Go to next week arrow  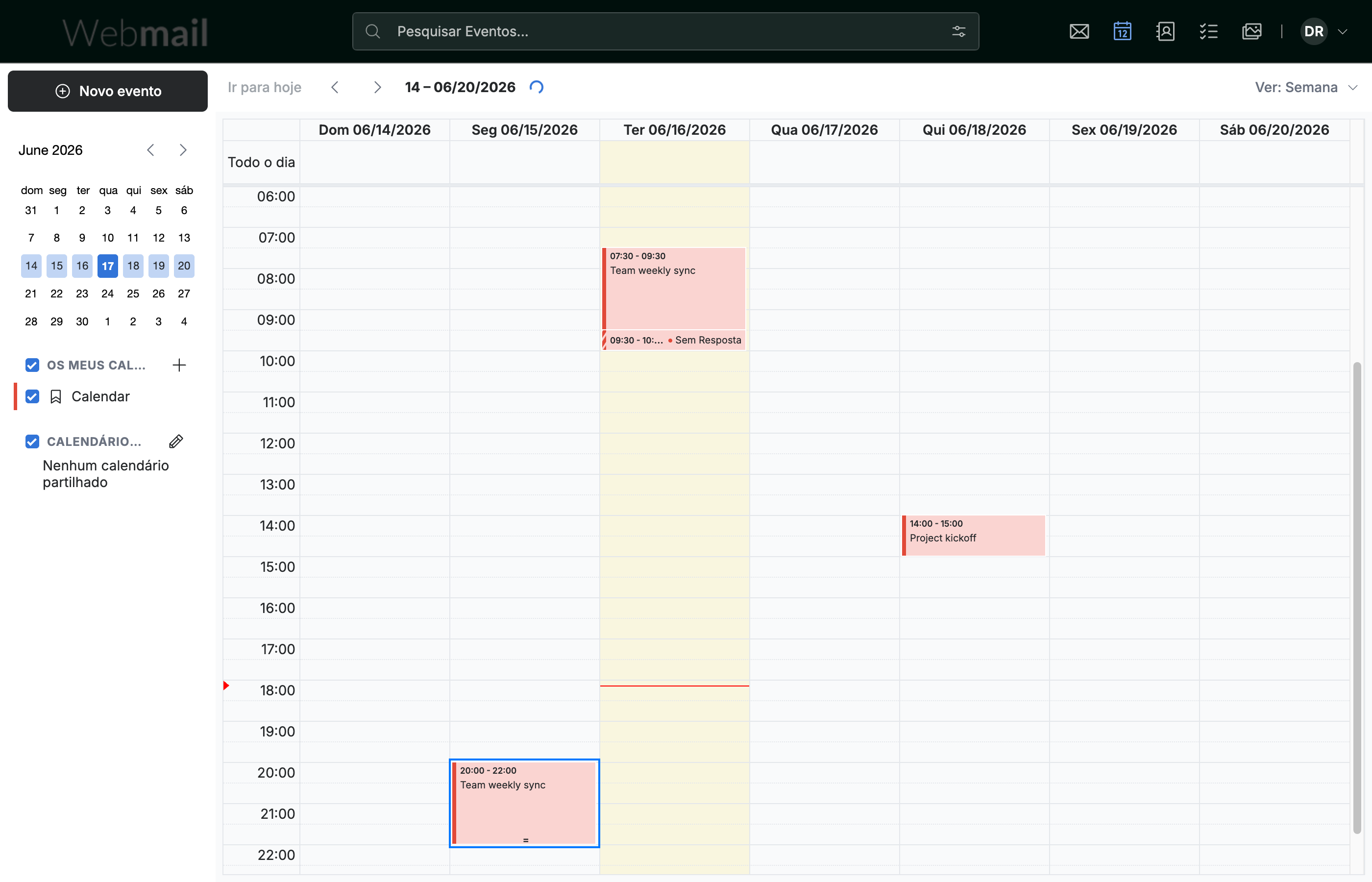(x=377, y=87)
